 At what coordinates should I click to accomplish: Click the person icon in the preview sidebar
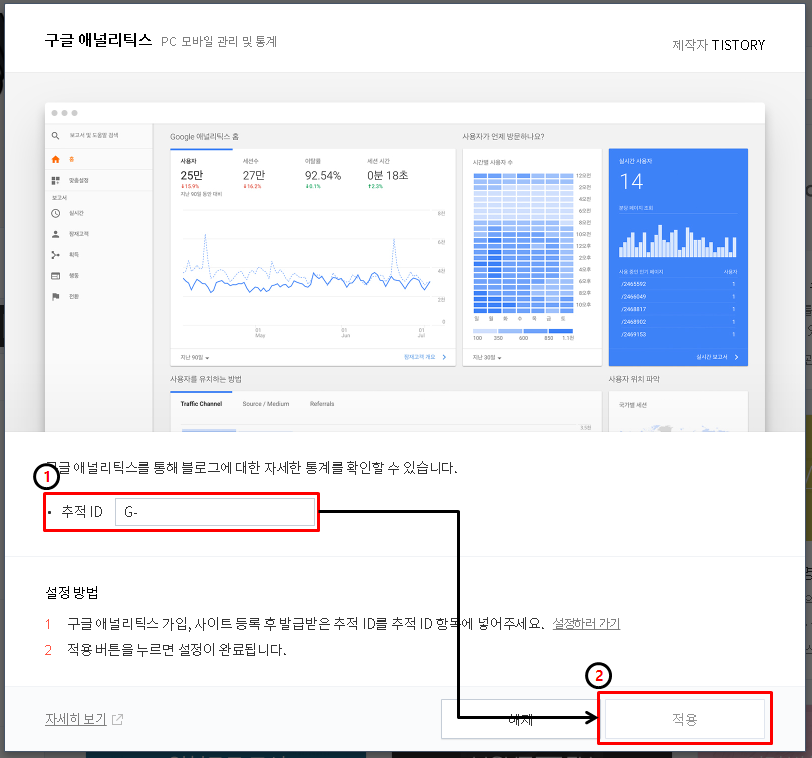click(x=56, y=234)
